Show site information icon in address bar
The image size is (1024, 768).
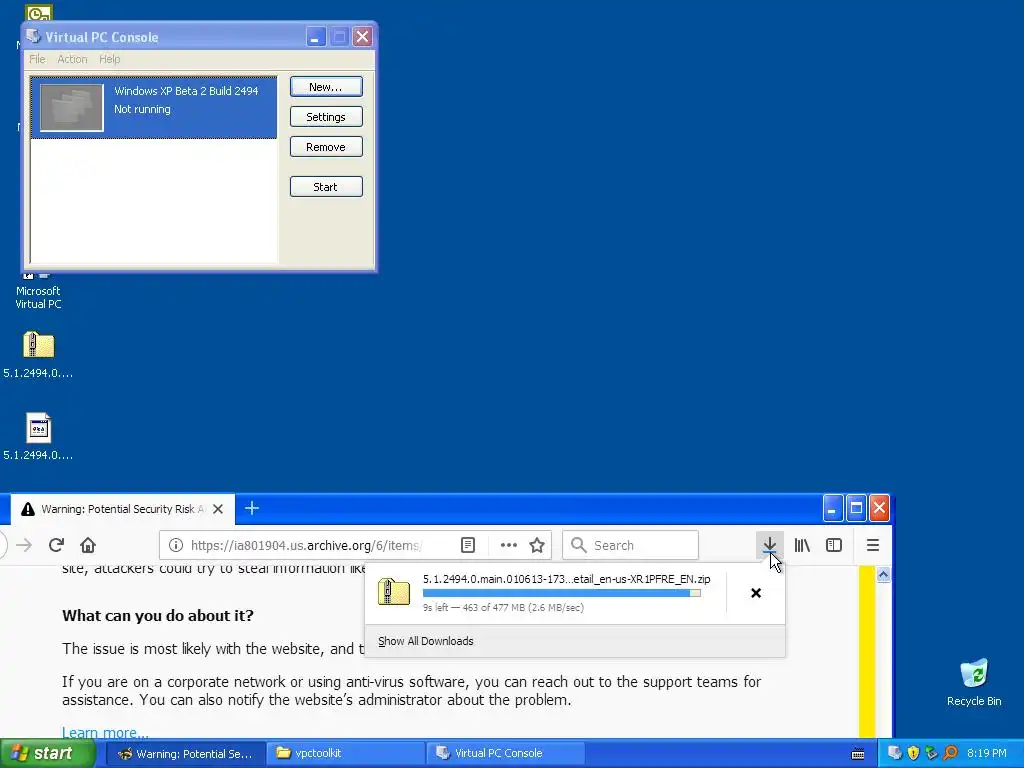[x=176, y=545]
